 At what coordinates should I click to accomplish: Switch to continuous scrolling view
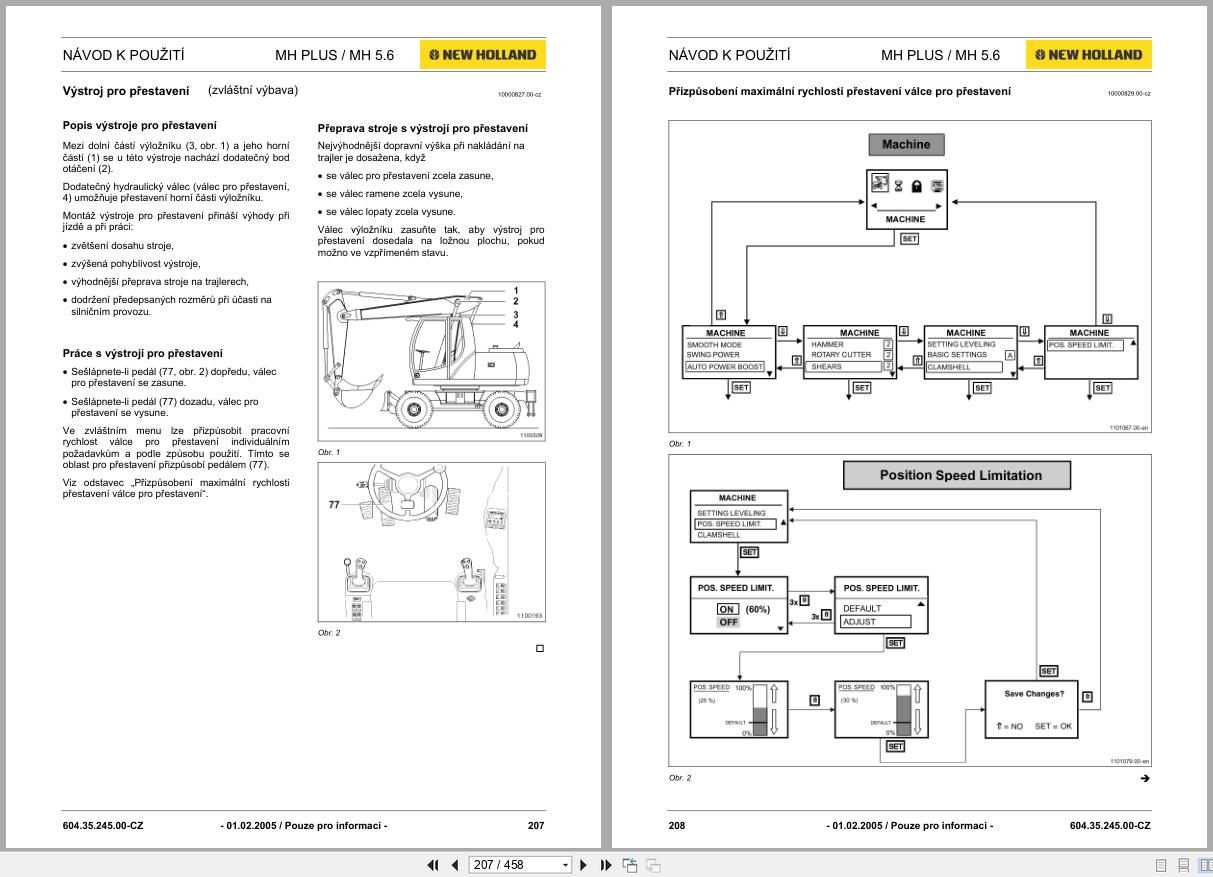[x=1183, y=865]
